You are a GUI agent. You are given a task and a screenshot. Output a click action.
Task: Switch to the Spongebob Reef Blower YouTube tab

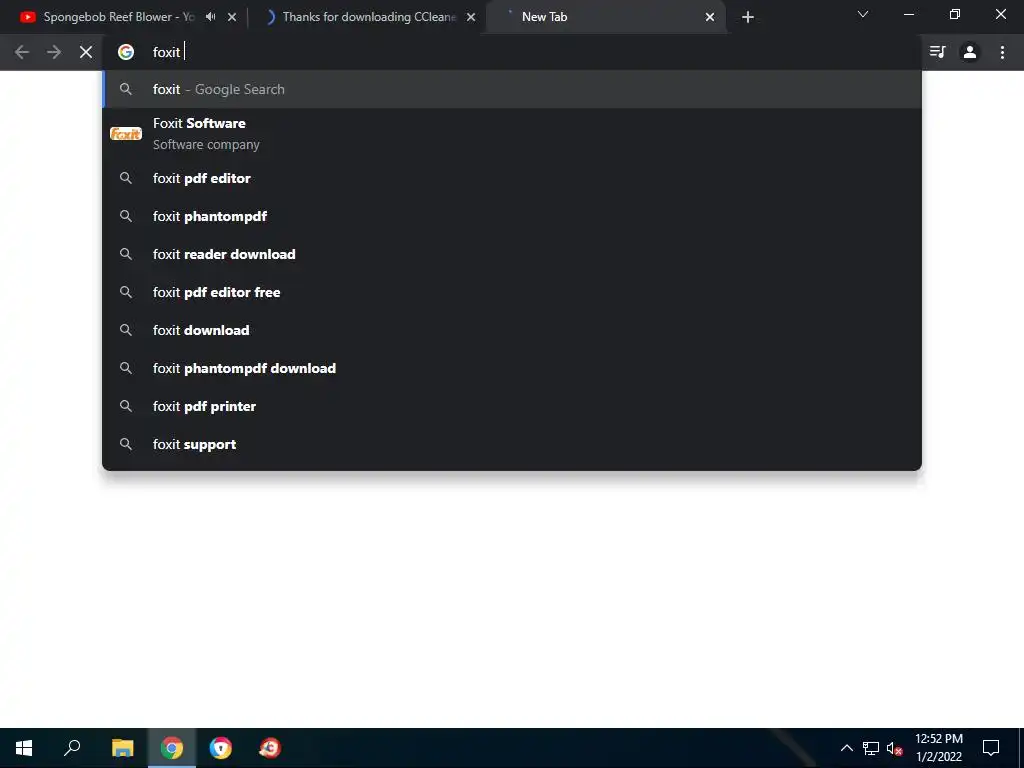(x=118, y=17)
